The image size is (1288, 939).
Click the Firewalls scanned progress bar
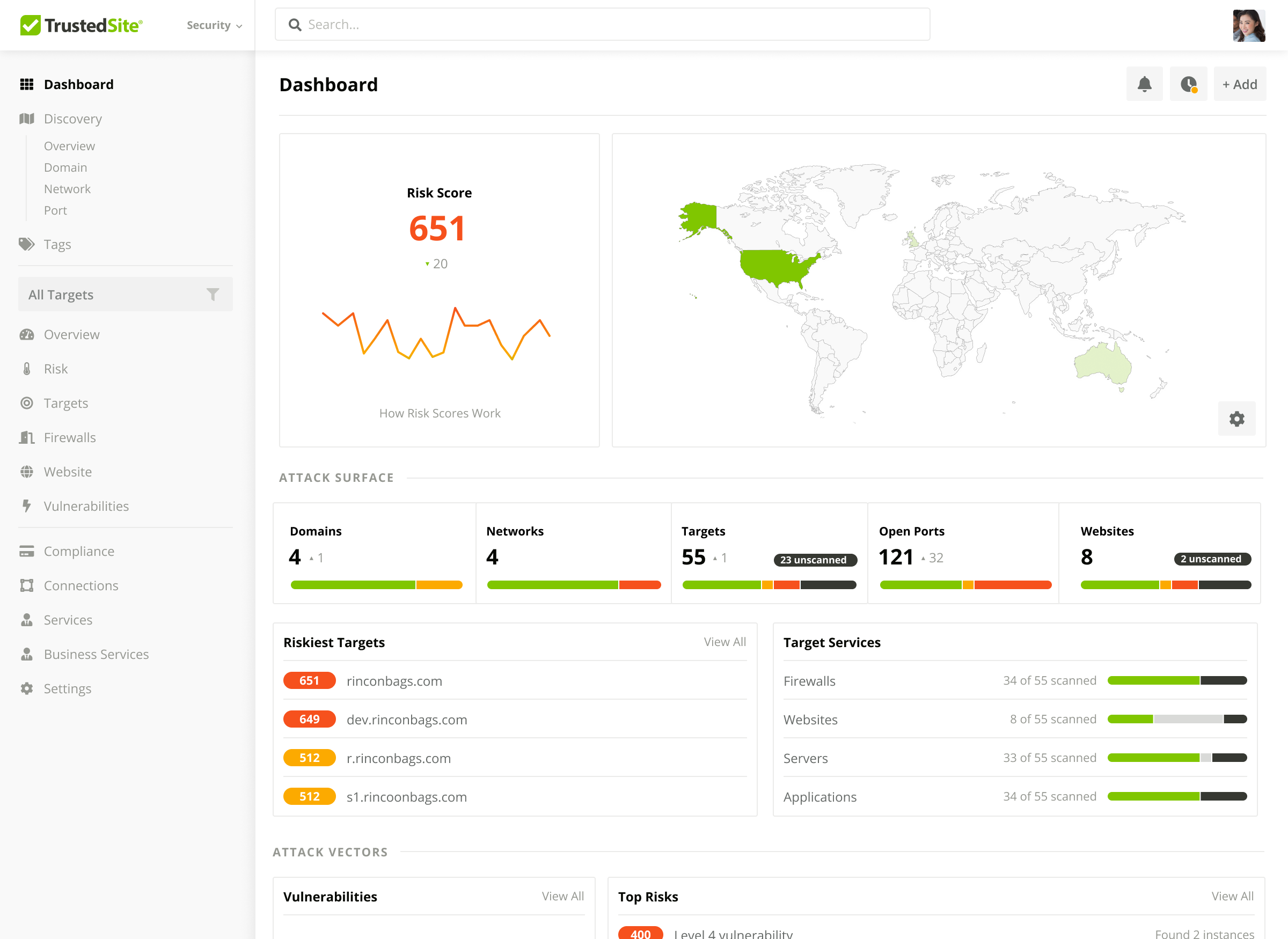(1176, 680)
